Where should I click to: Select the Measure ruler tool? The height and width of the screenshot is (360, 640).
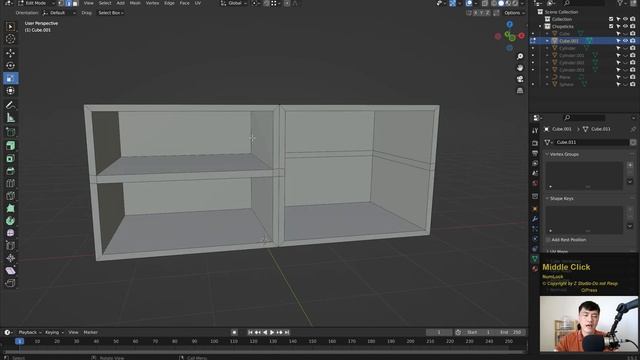11,118
